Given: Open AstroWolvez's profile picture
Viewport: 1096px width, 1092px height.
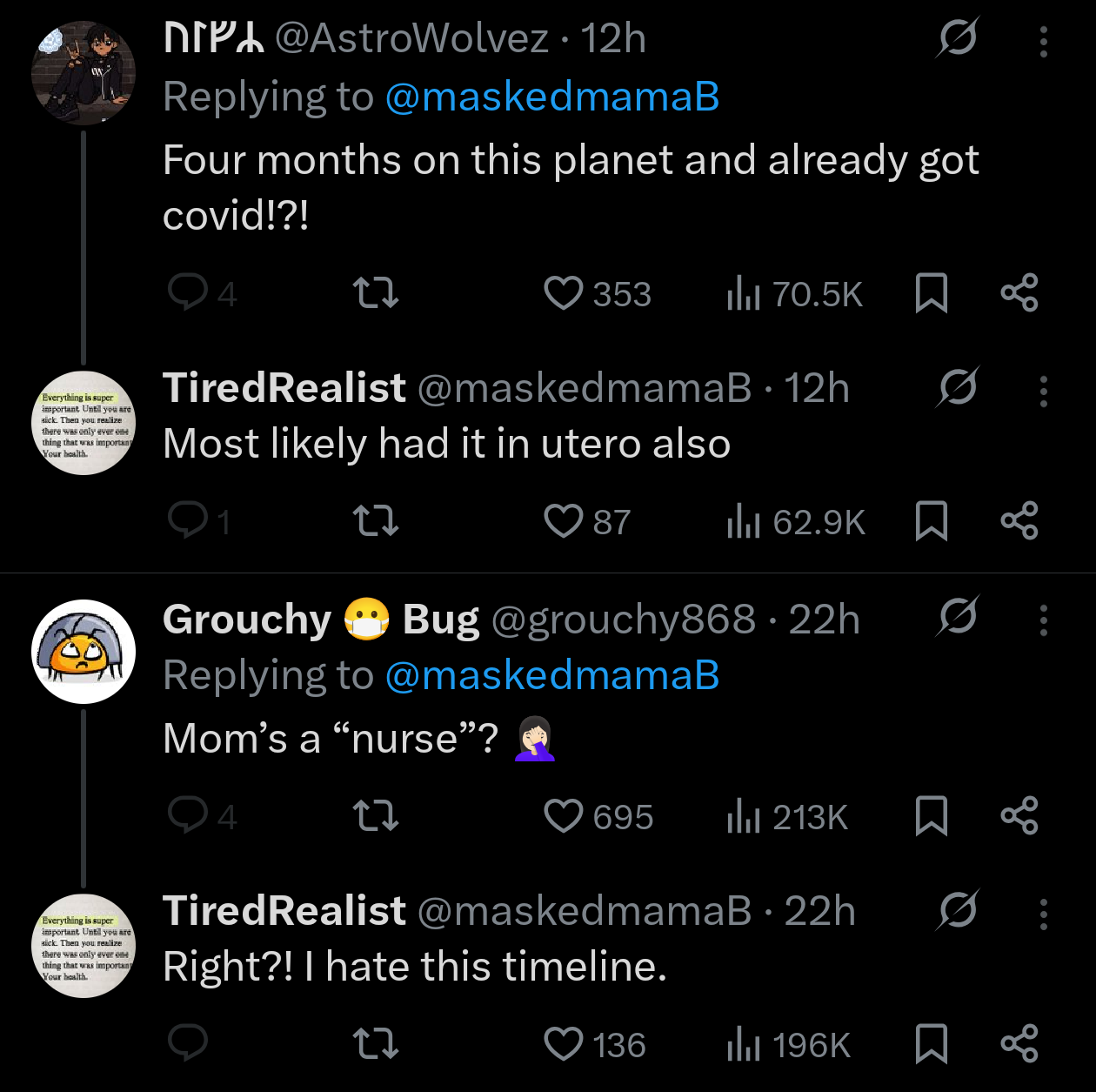Looking at the screenshot, I should [84, 73].
